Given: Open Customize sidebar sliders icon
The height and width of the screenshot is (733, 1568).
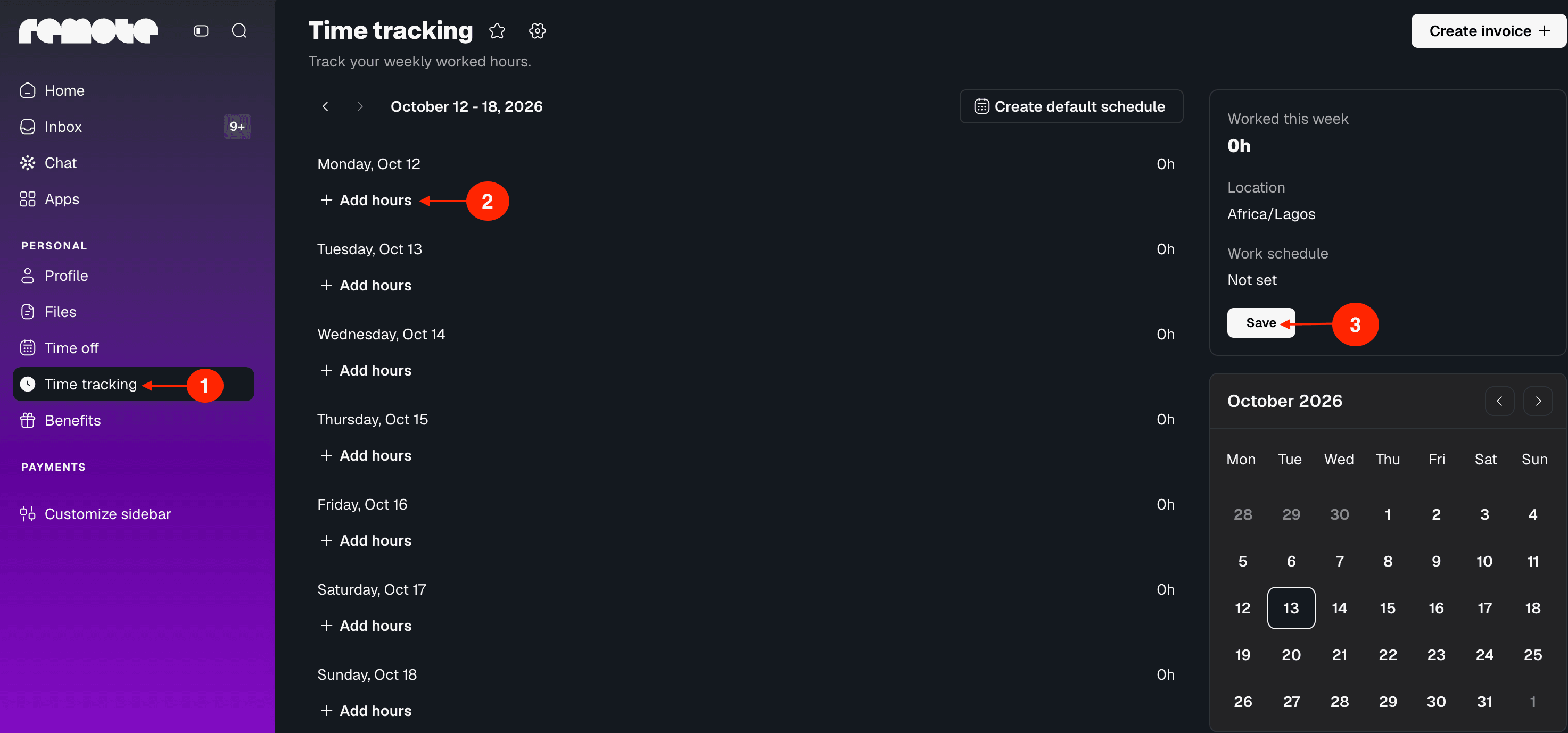Looking at the screenshot, I should pyautogui.click(x=27, y=514).
